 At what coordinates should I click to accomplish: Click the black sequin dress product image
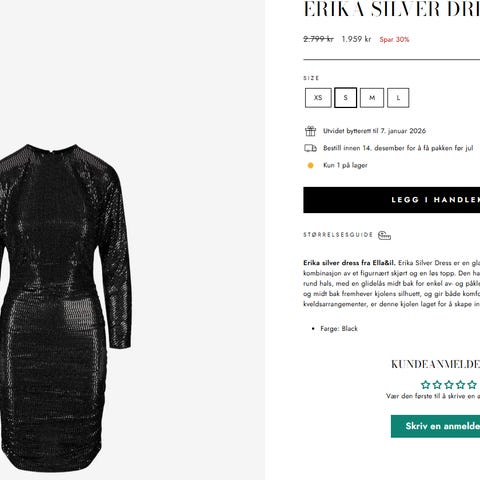[x=65, y=308]
